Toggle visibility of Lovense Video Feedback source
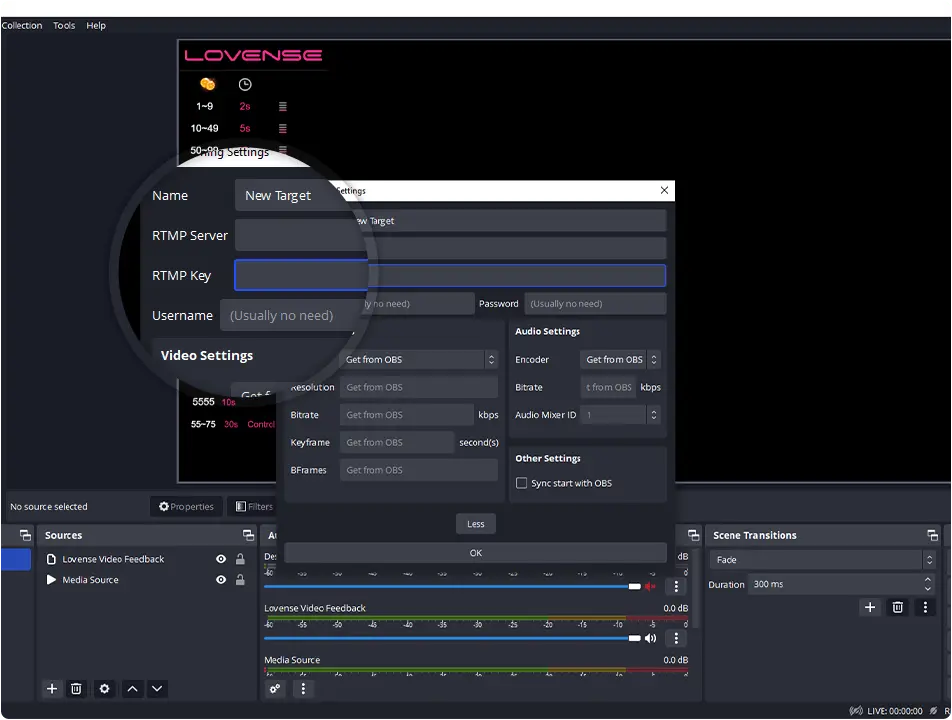Screen dimensions: 952x720 [x=221, y=559]
